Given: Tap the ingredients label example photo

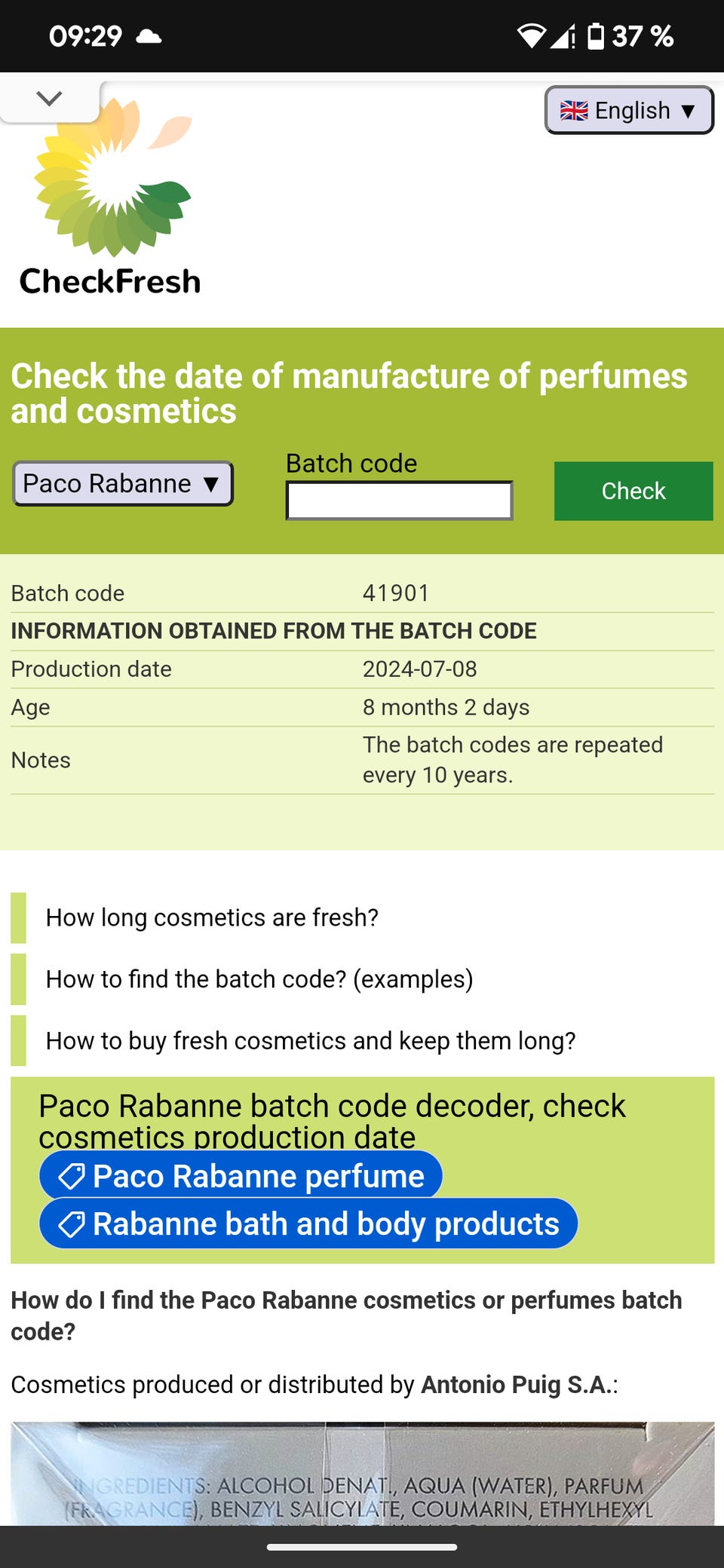Looking at the screenshot, I should (362, 1474).
